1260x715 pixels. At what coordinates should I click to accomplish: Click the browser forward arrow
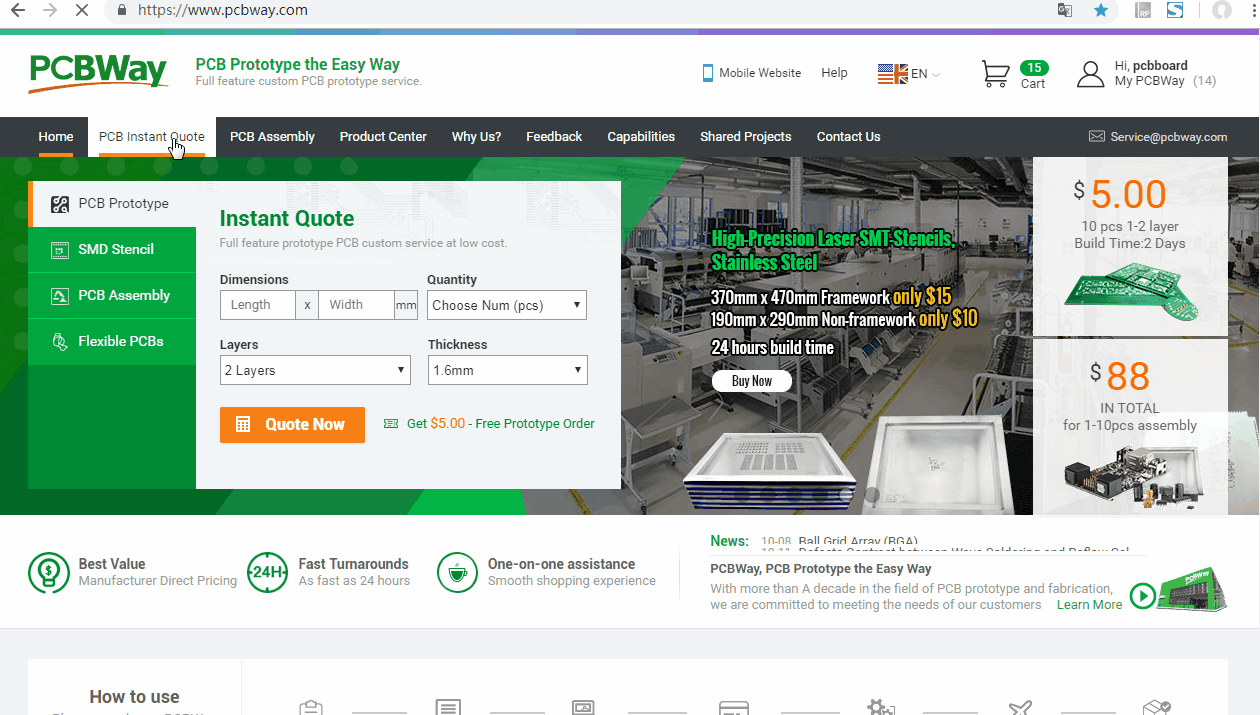(50, 11)
